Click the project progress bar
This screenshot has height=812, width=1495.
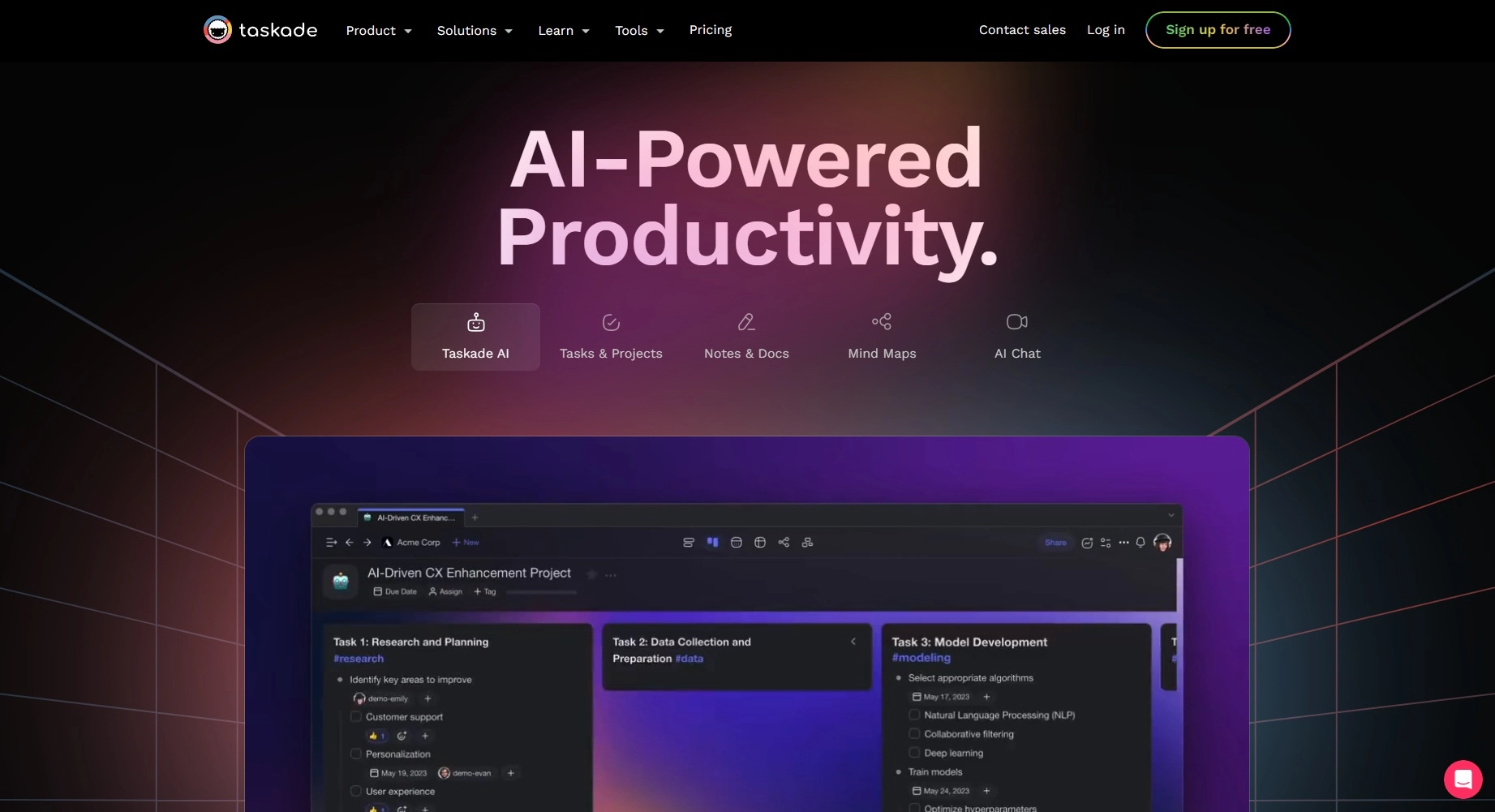tap(541, 592)
